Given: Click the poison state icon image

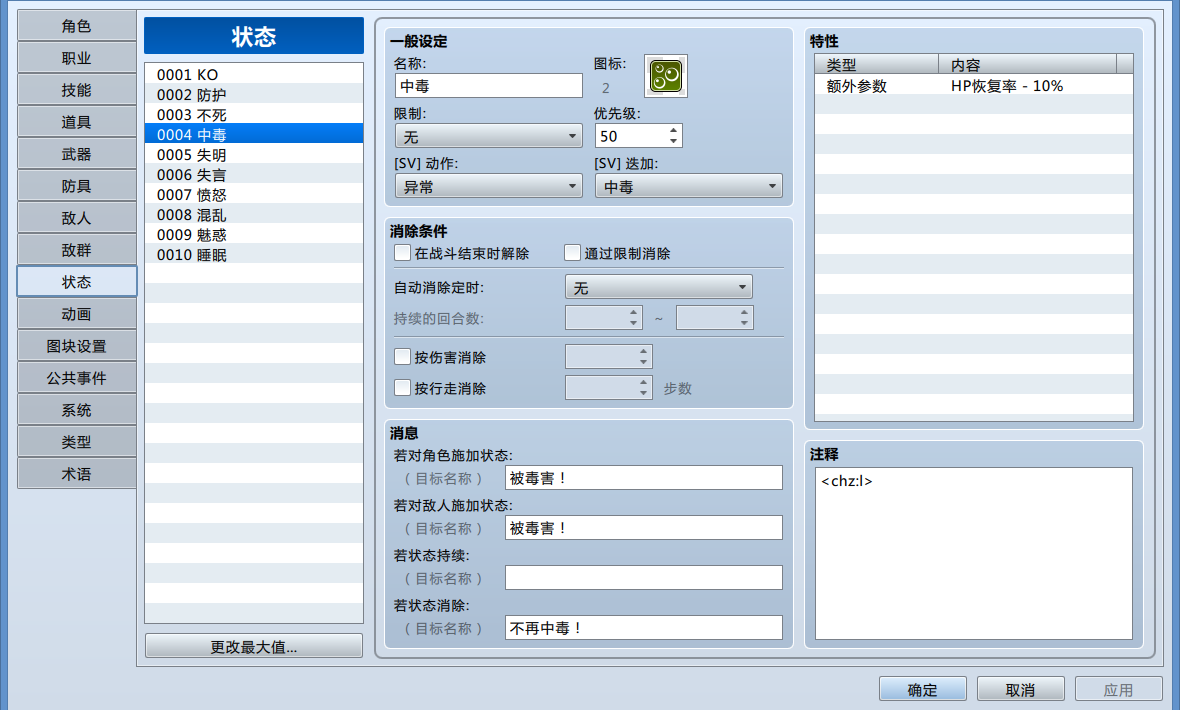Looking at the screenshot, I should tap(666, 76).
